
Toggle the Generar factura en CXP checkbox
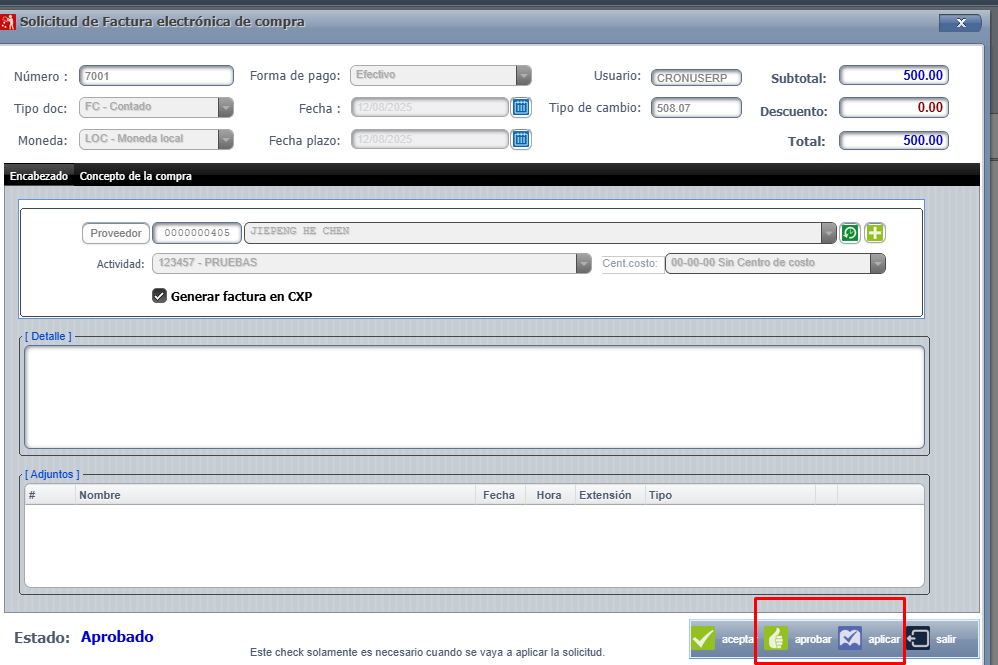click(x=159, y=296)
